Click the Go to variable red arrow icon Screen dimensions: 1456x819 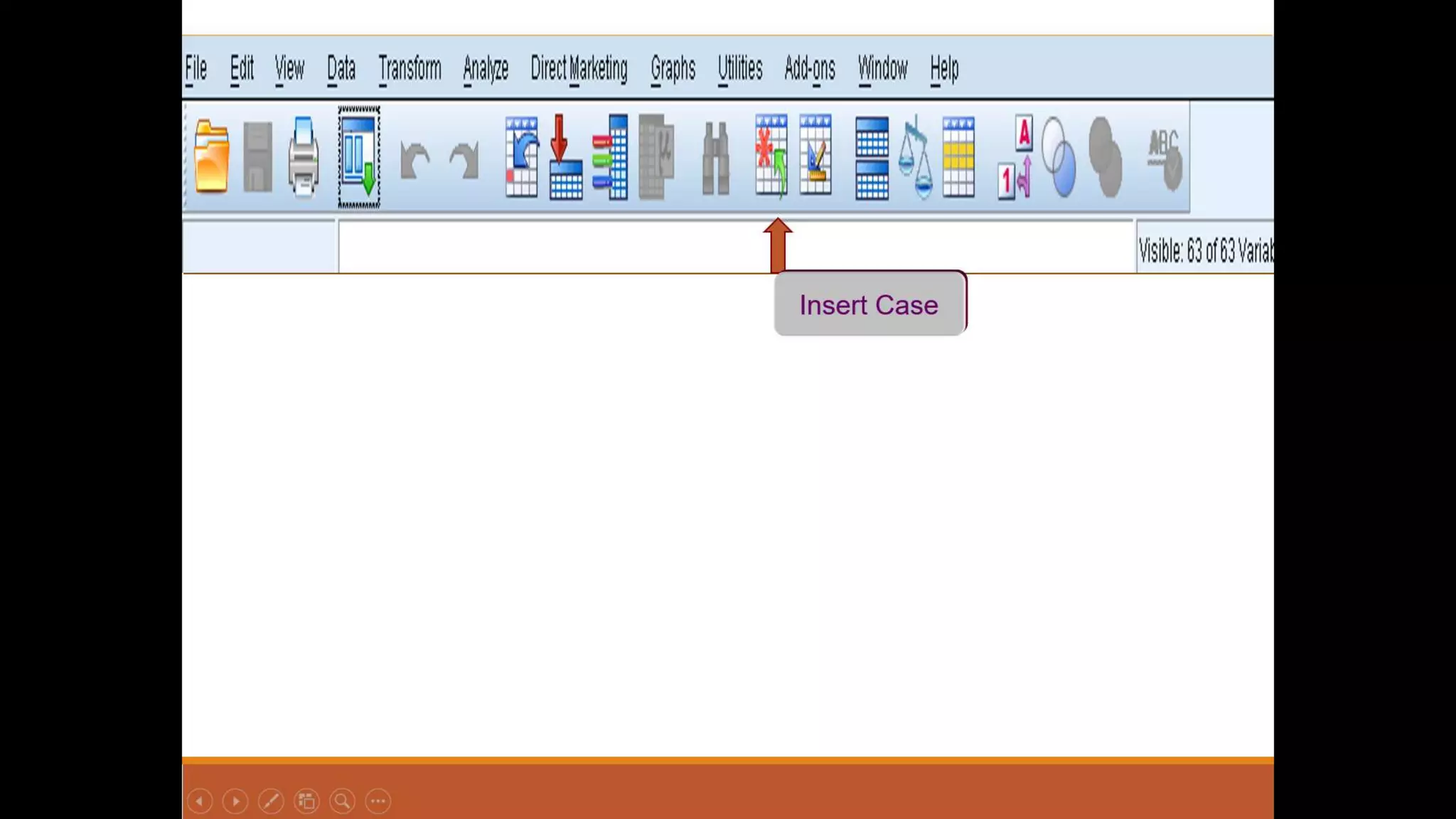(565, 157)
